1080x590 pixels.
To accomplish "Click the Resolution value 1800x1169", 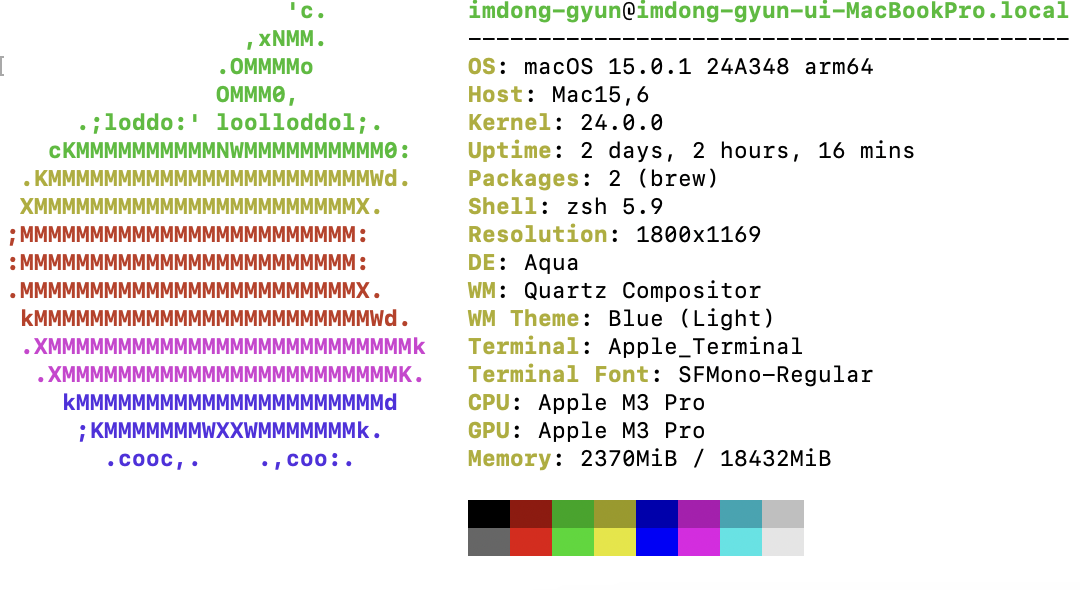I will pyautogui.click(x=698, y=235).
